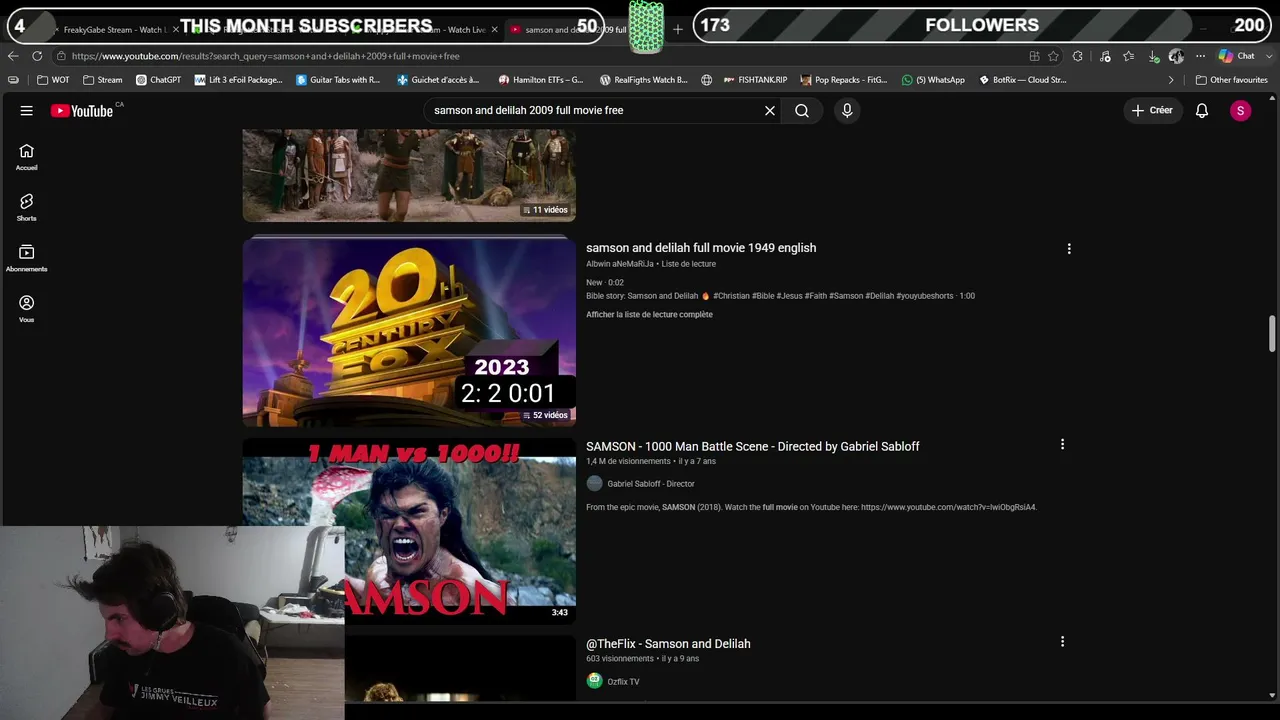Open Shorts from the sidebar

pos(27,207)
